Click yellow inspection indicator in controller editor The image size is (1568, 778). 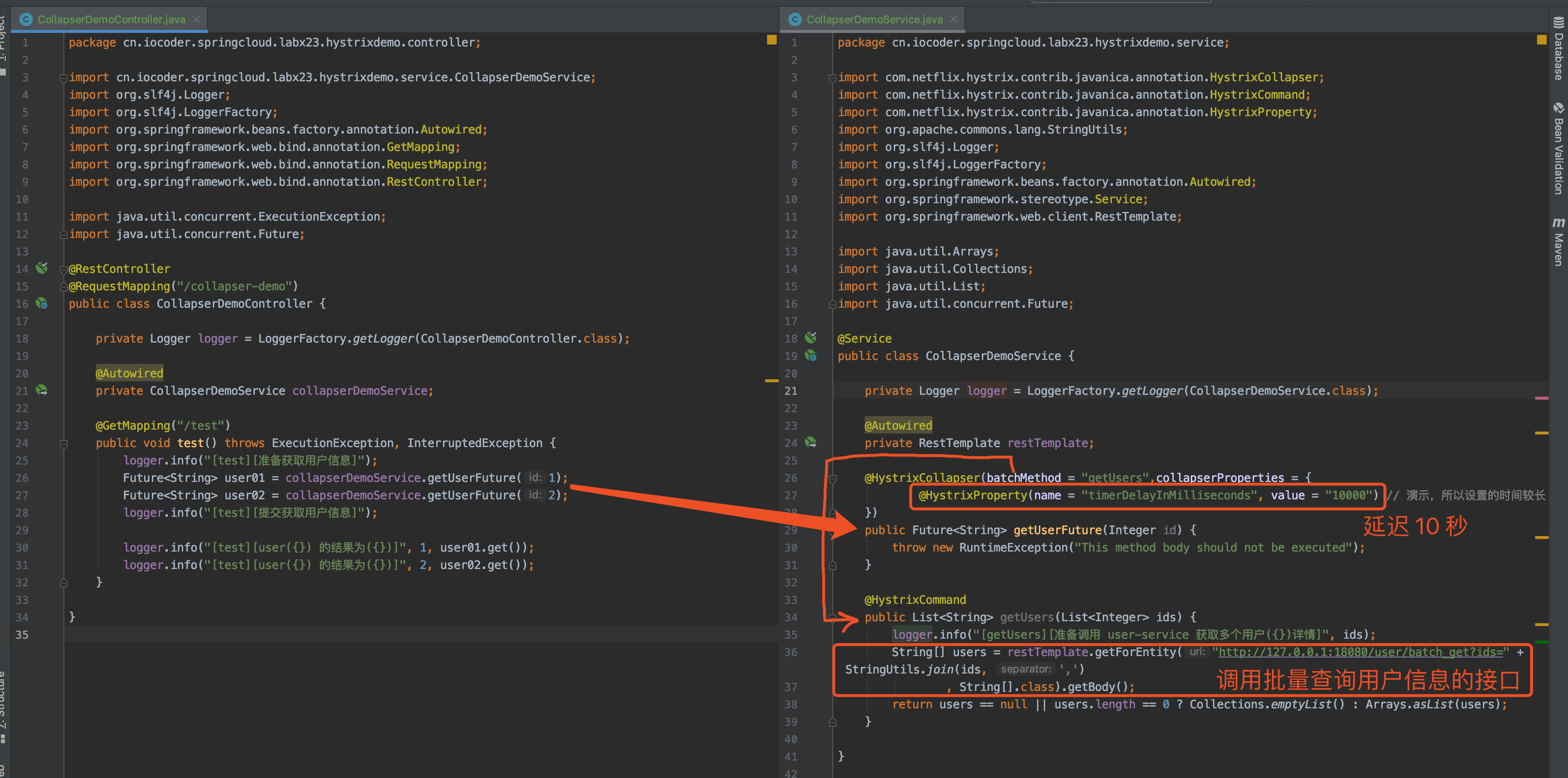point(771,40)
